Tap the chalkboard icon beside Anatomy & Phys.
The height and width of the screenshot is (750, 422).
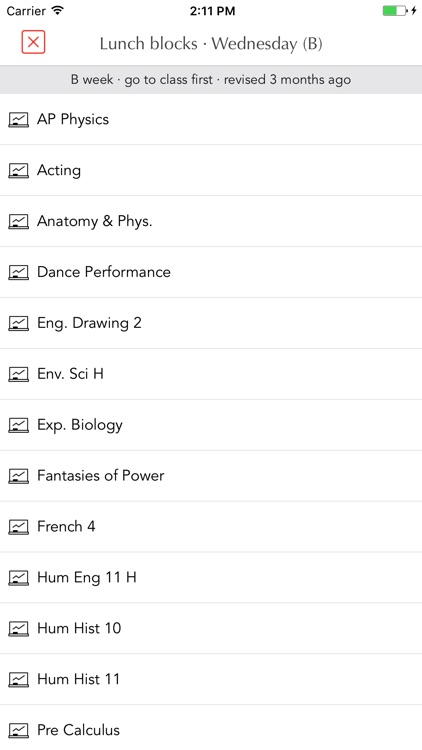click(x=18, y=221)
